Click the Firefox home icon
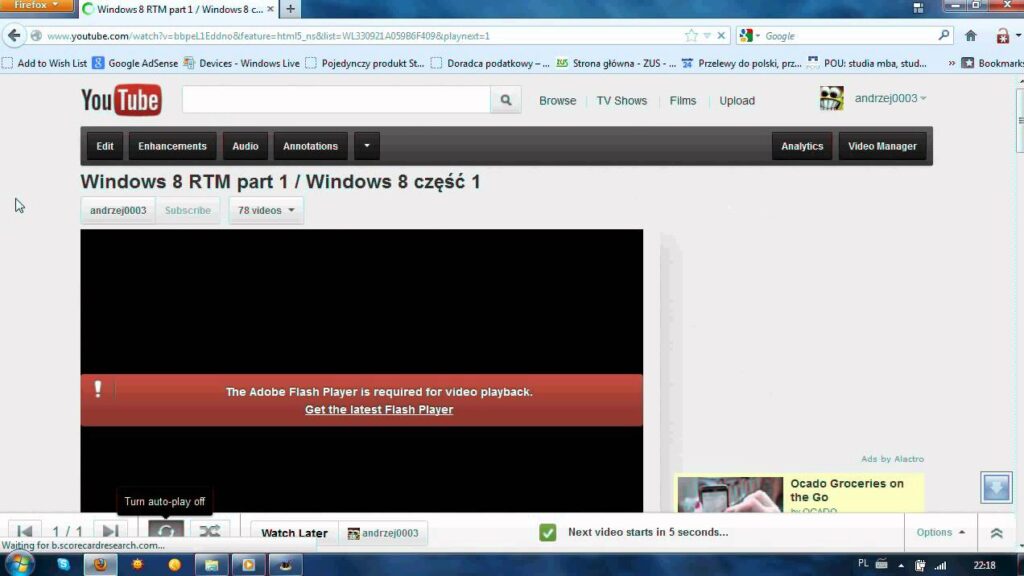The image size is (1024, 576). (x=970, y=36)
